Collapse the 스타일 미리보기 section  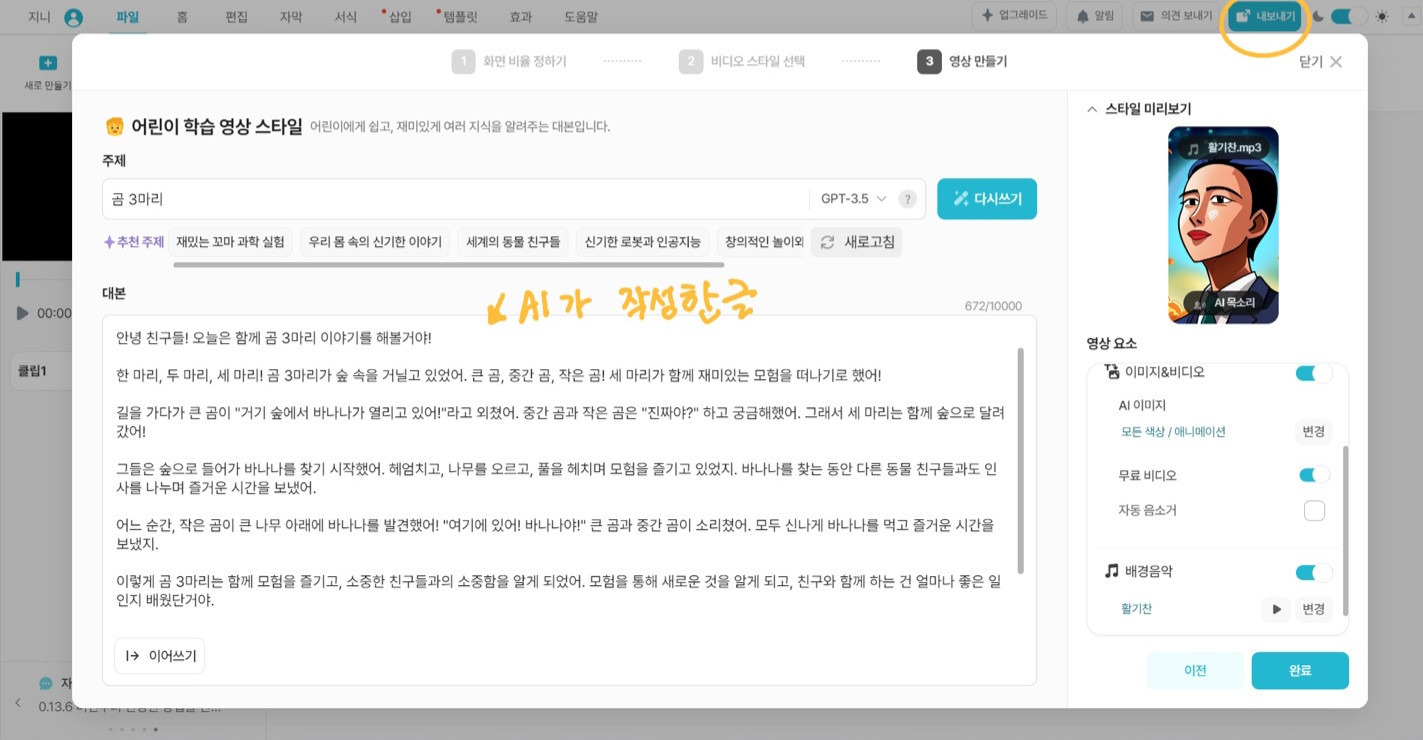[x=1091, y=109]
